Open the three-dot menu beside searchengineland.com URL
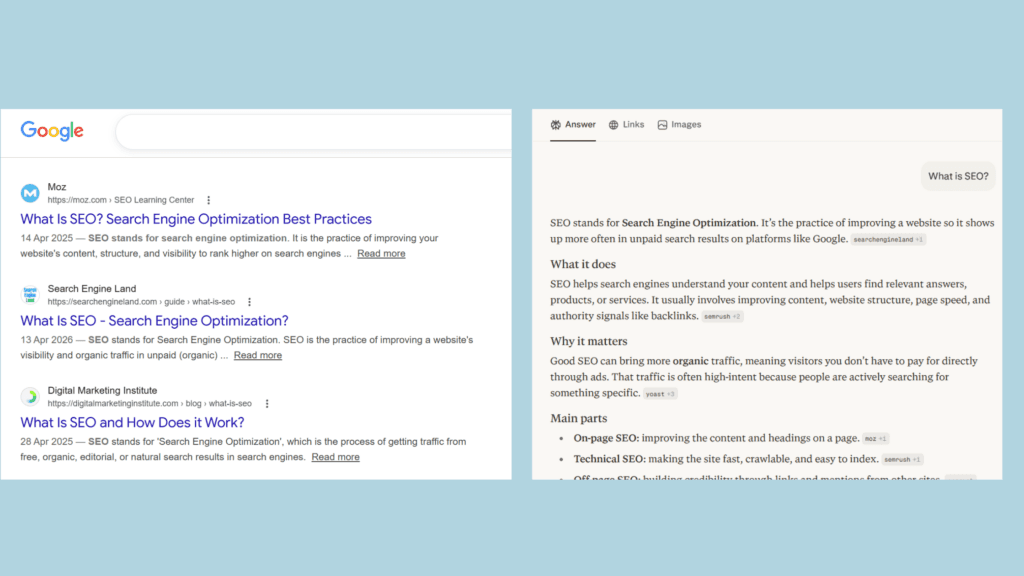 coord(249,302)
